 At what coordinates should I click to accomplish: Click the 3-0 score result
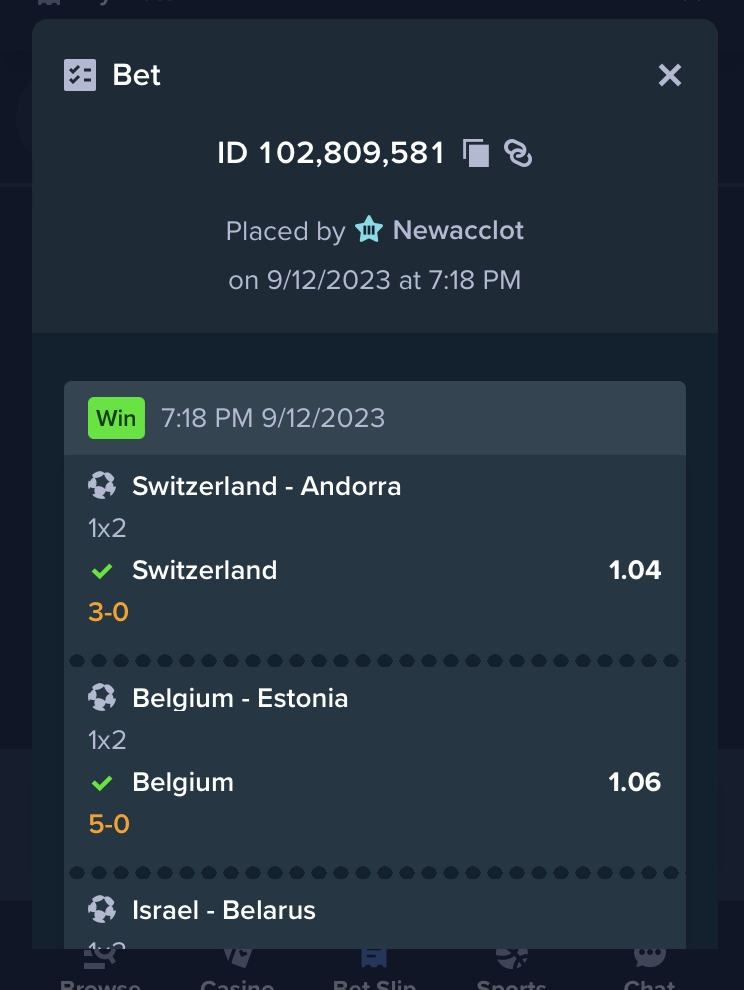[x=109, y=612]
